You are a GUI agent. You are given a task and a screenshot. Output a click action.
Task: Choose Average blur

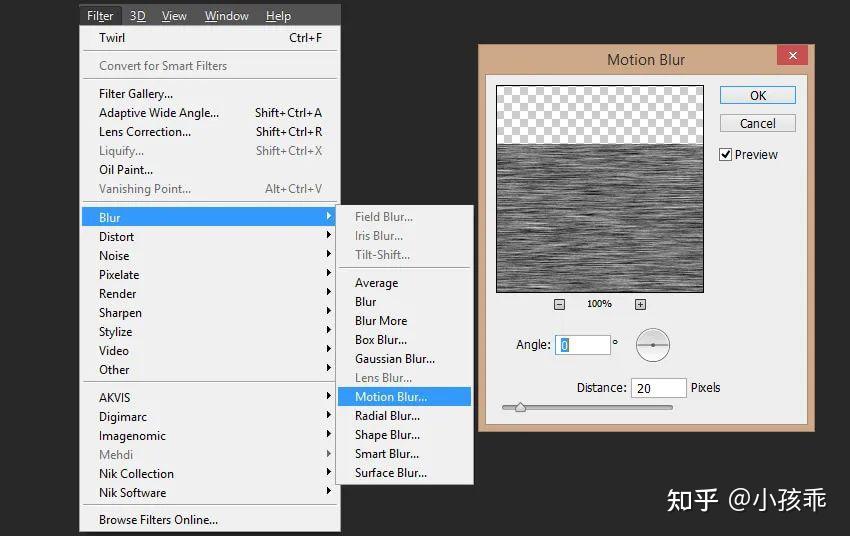click(404, 283)
